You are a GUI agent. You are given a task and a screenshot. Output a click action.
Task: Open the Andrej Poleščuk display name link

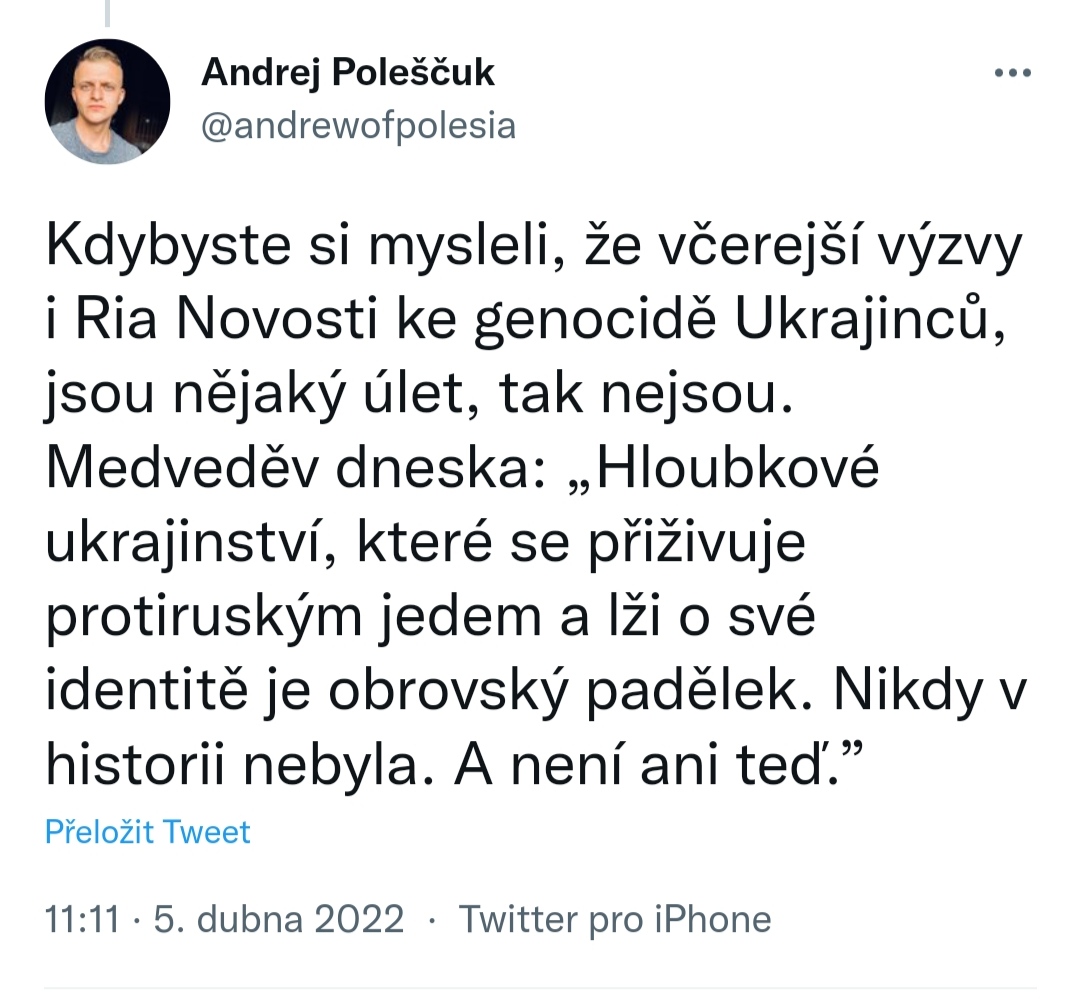point(348,72)
